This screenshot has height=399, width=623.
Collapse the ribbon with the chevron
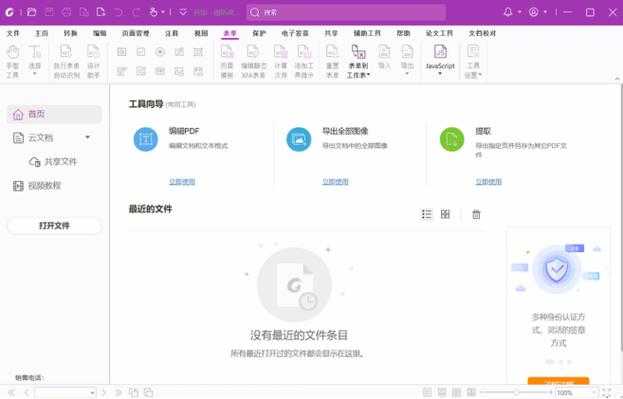tap(617, 79)
